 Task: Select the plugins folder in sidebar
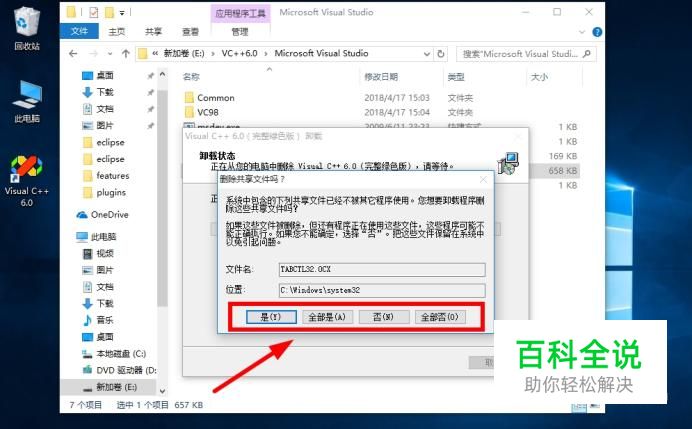click(x=111, y=192)
